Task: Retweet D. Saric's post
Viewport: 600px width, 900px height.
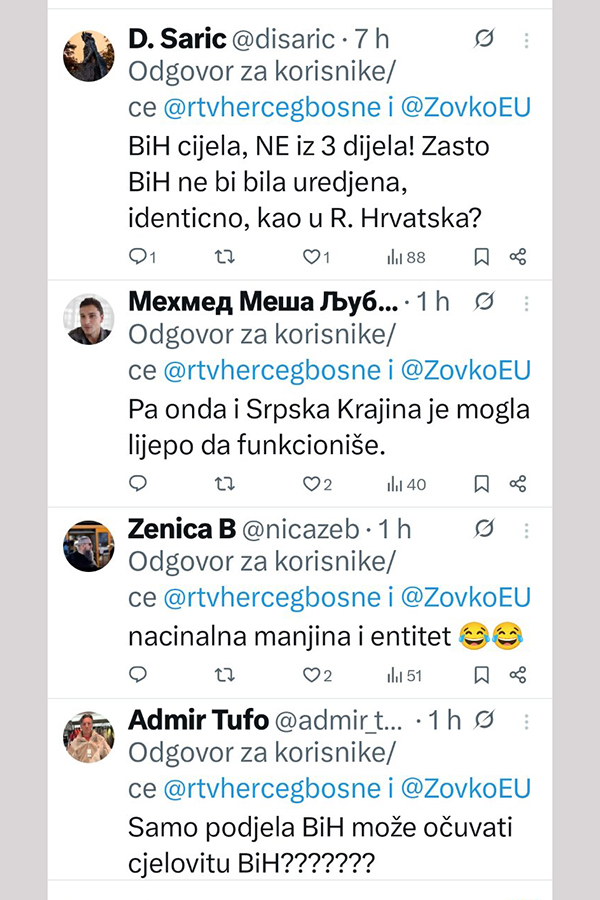Action: click(225, 257)
